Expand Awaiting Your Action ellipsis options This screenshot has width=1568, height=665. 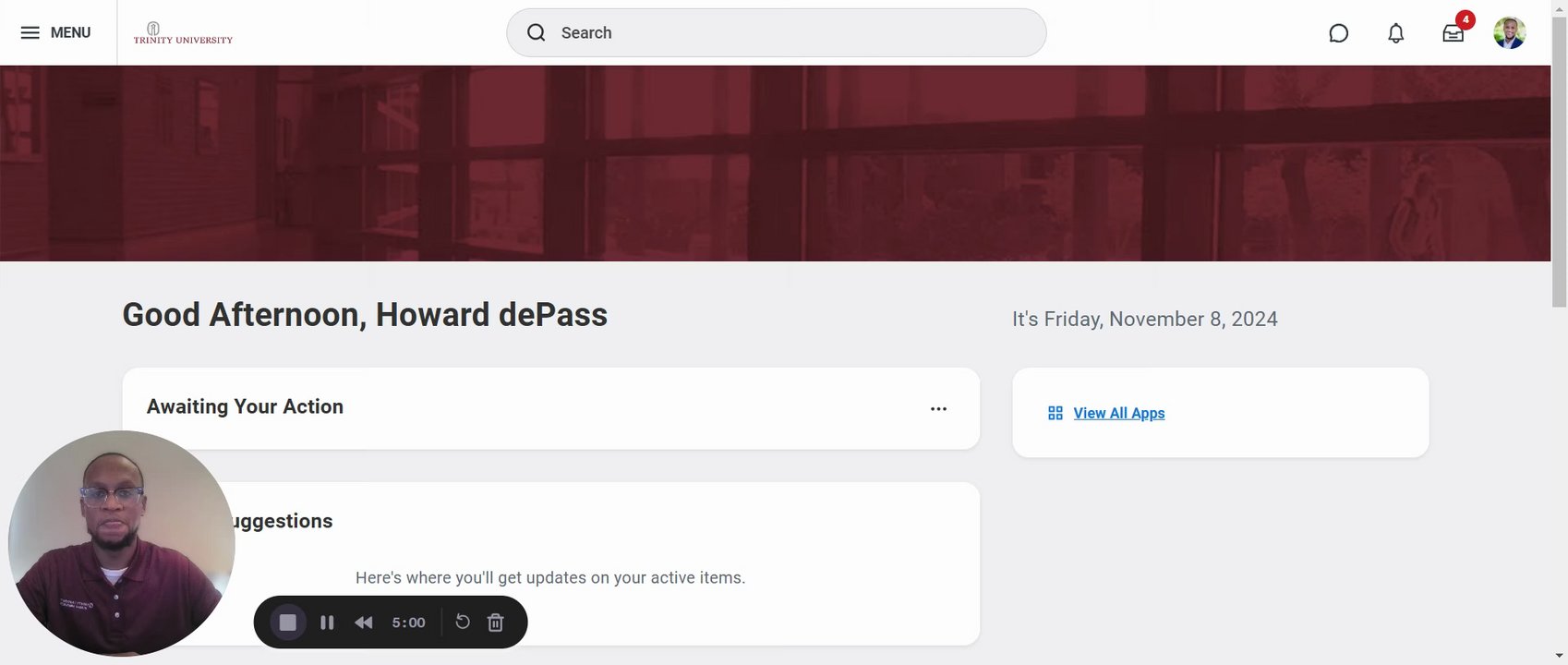(x=938, y=409)
